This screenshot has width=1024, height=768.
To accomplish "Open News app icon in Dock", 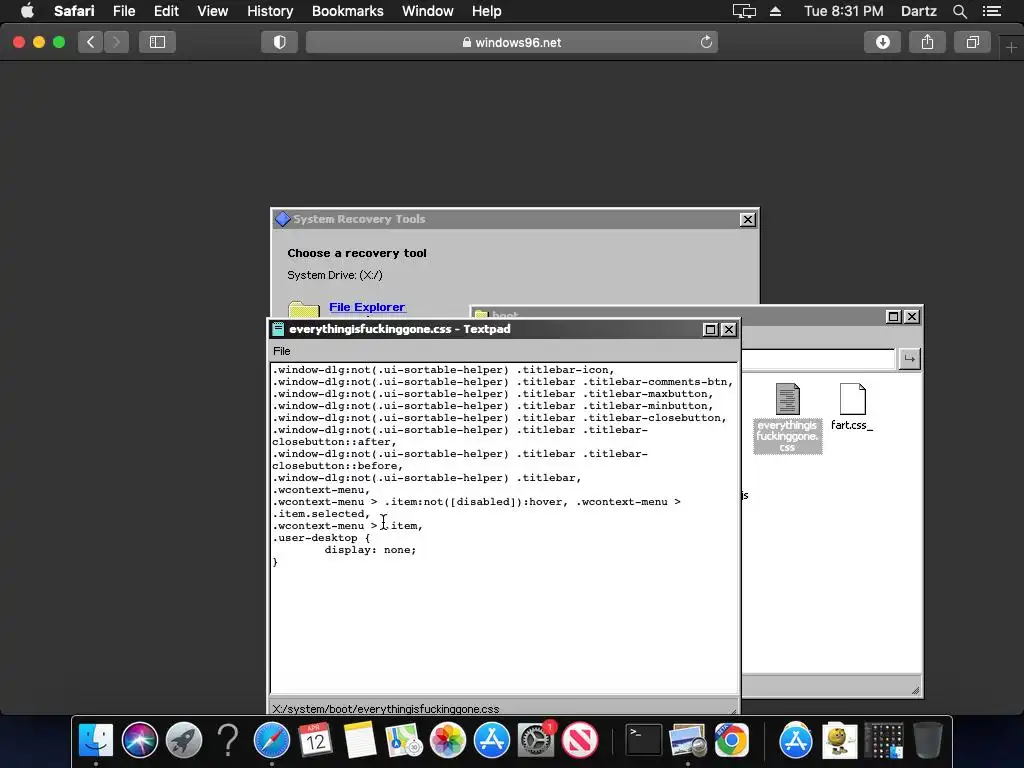I will (580, 740).
